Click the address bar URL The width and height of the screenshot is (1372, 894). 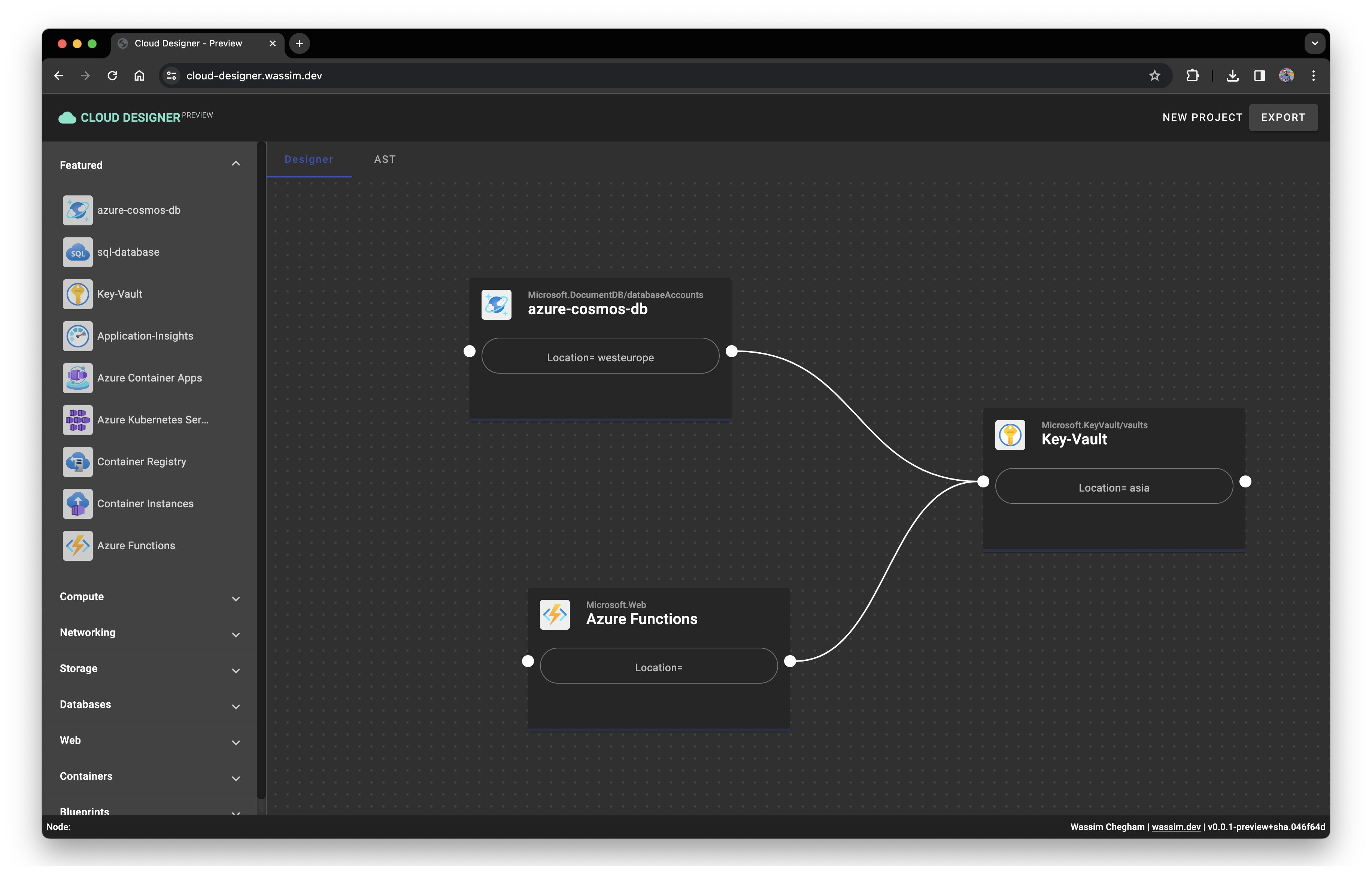[254, 76]
